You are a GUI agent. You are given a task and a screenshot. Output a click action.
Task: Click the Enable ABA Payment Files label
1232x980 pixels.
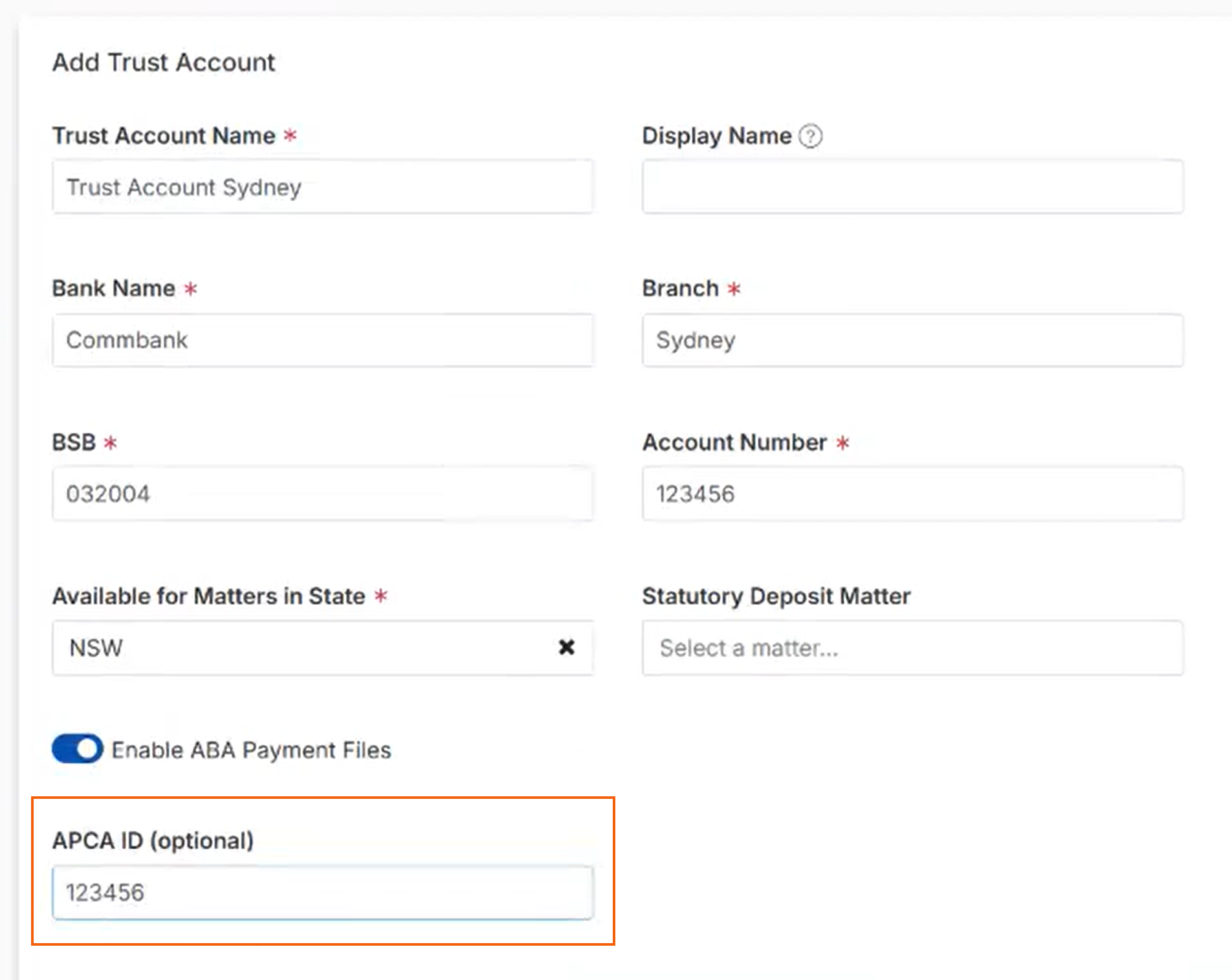tap(252, 750)
